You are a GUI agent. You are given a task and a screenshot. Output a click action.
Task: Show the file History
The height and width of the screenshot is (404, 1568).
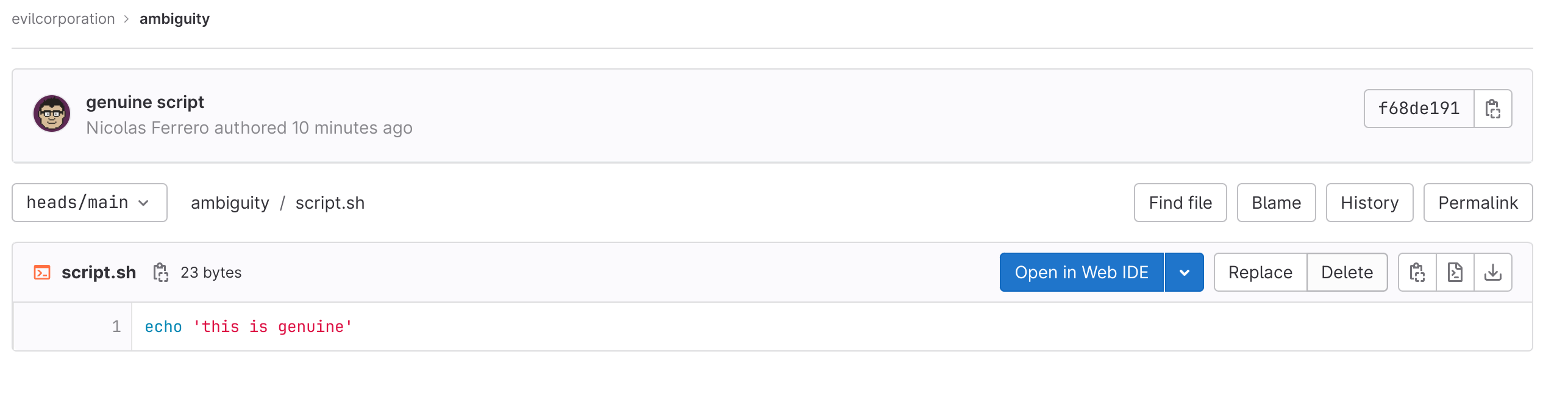1369,203
